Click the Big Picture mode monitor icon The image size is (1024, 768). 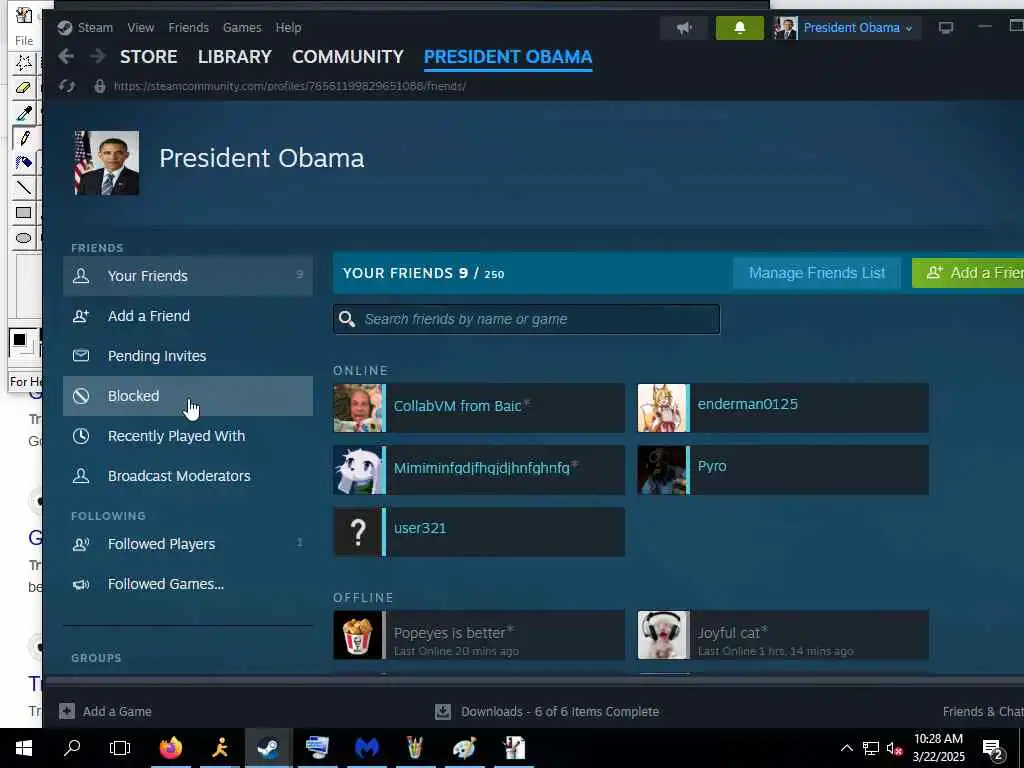point(946,27)
